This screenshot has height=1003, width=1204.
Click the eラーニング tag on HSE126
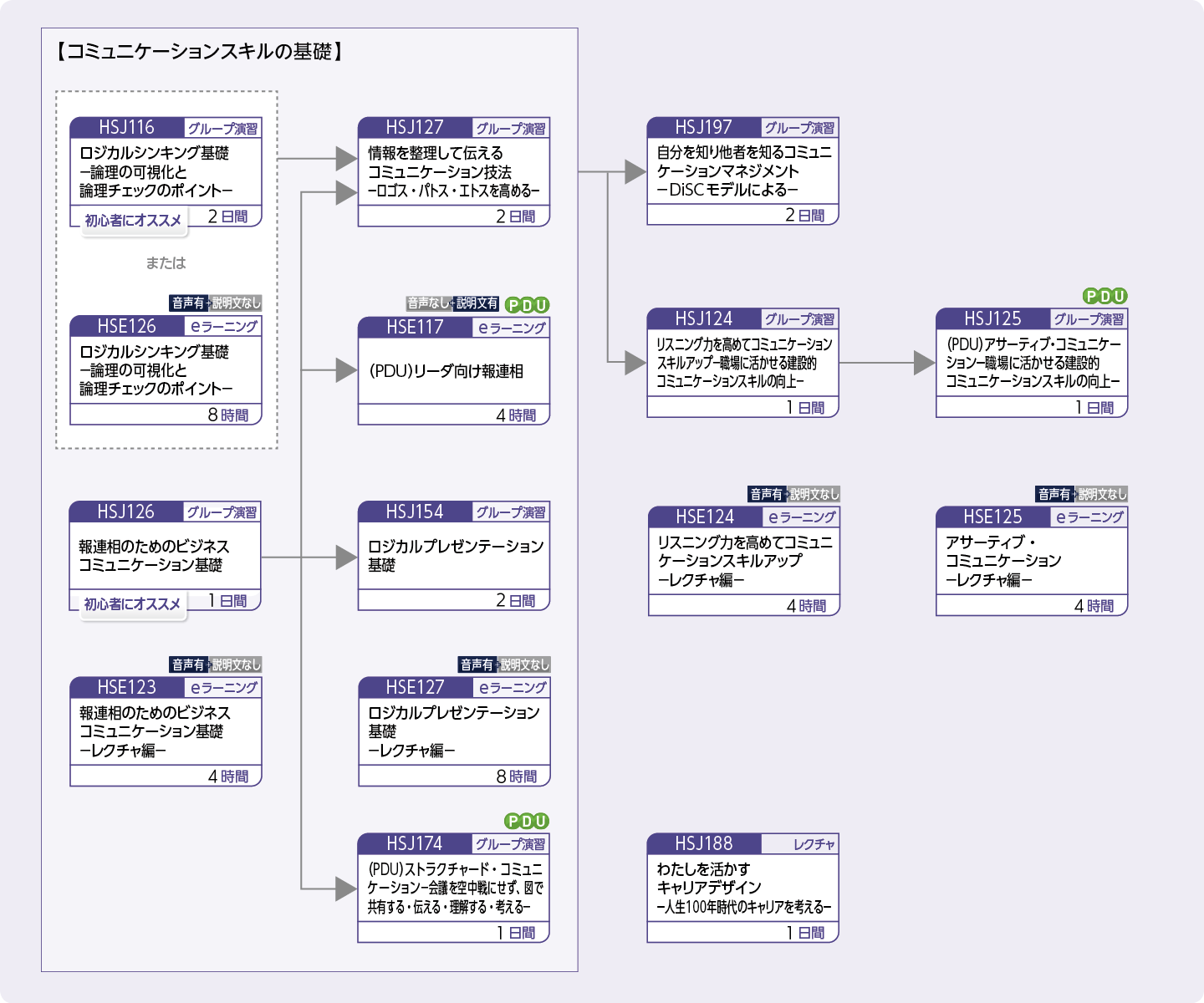[222, 327]
